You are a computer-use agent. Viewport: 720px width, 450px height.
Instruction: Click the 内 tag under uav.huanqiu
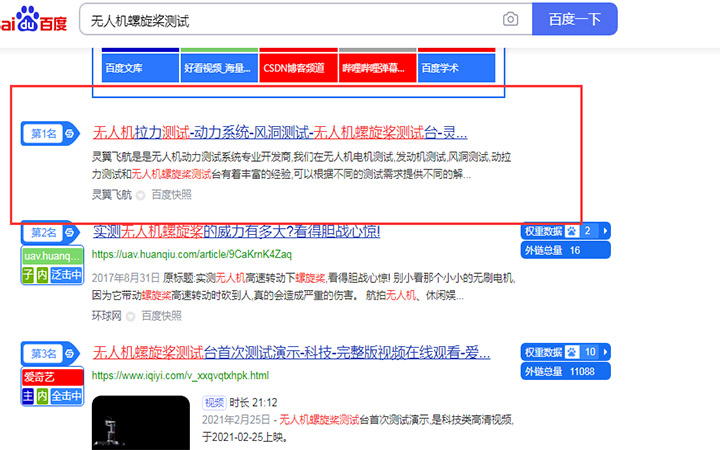(42, 275)
